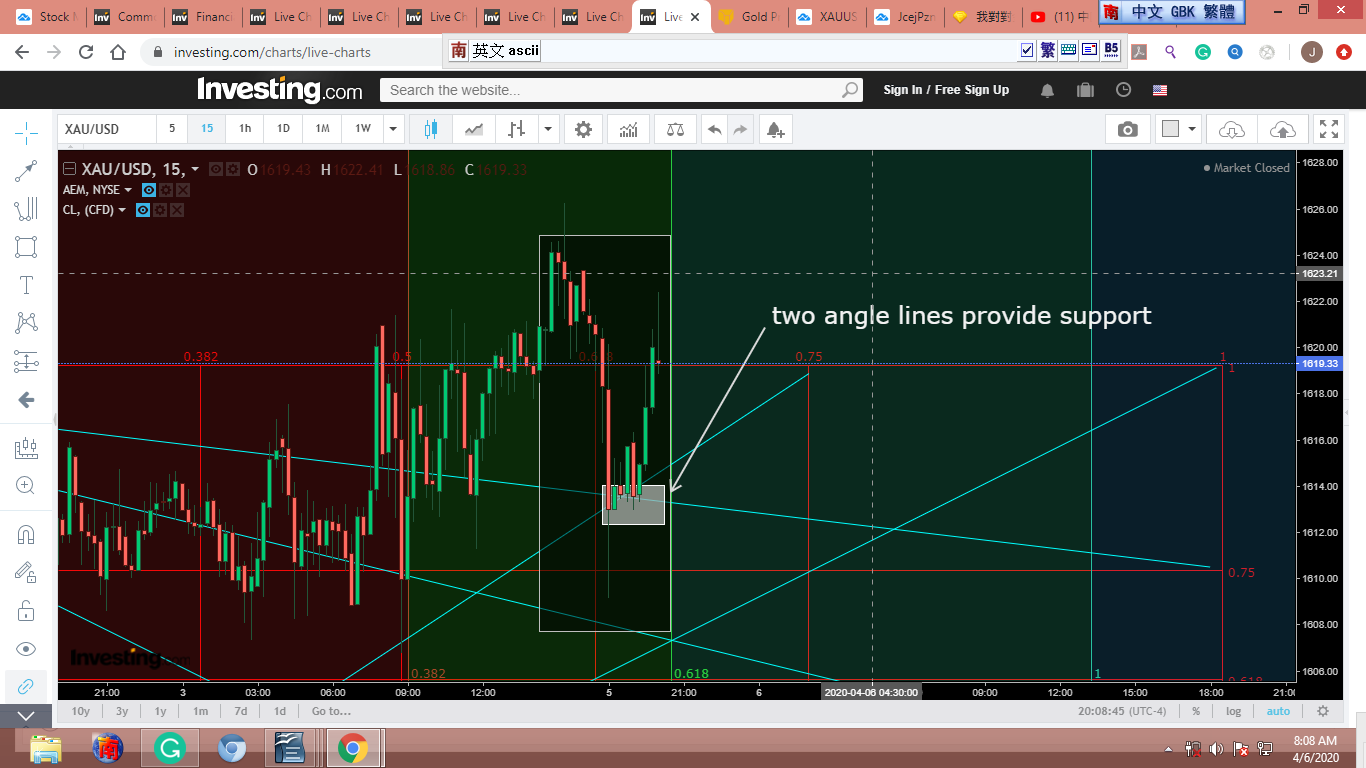Set chart range to 1m

point(200,712)
